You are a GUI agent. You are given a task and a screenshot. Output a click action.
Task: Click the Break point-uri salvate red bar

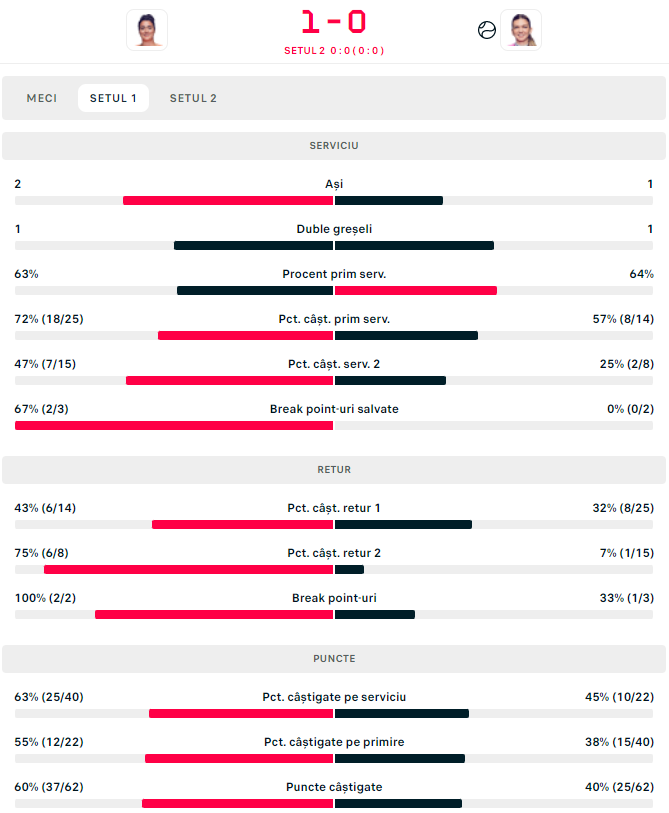click(x=174, y=426)
